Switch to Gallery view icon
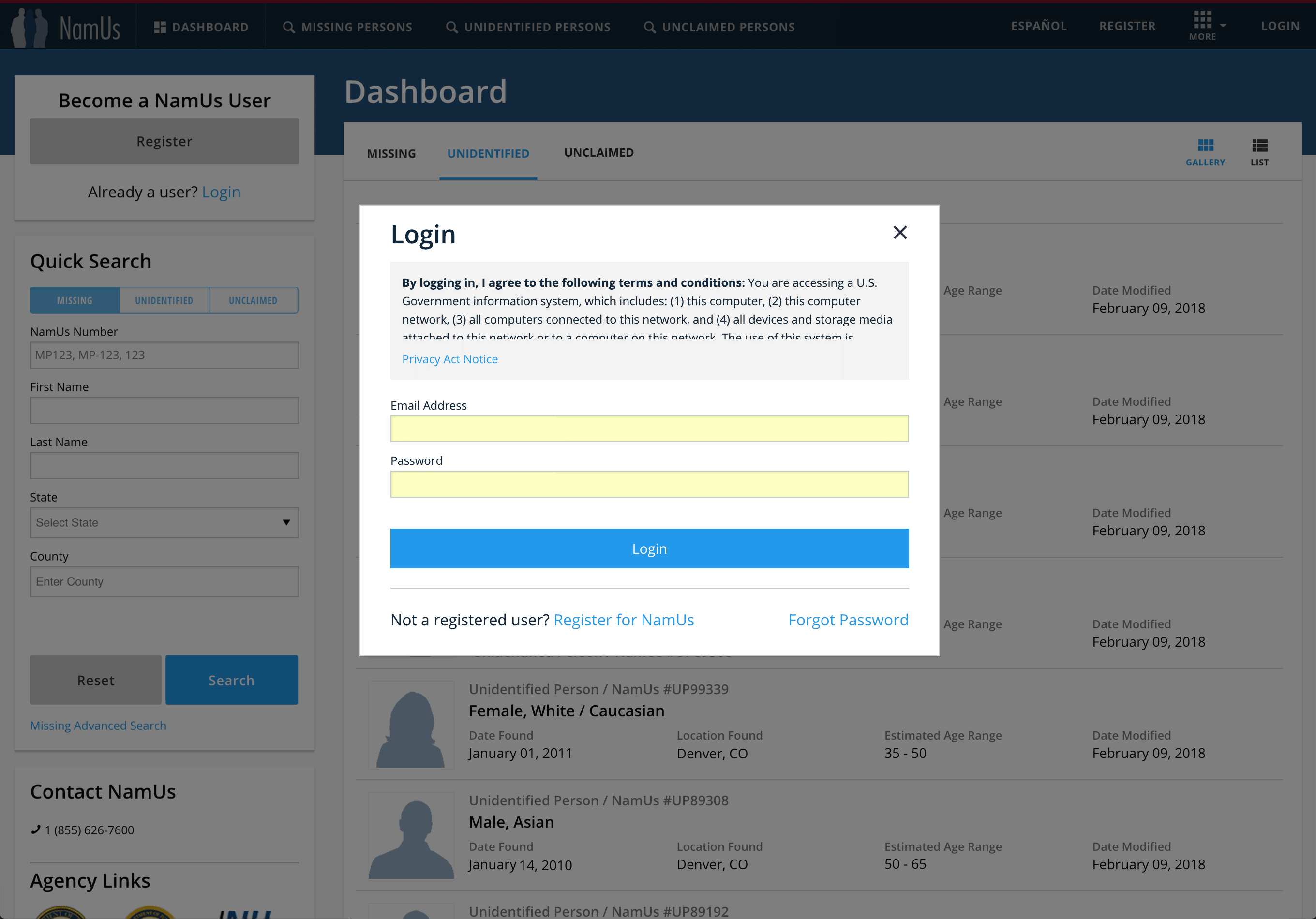This screenshot has height=919, width=1316. (1205, 152)
